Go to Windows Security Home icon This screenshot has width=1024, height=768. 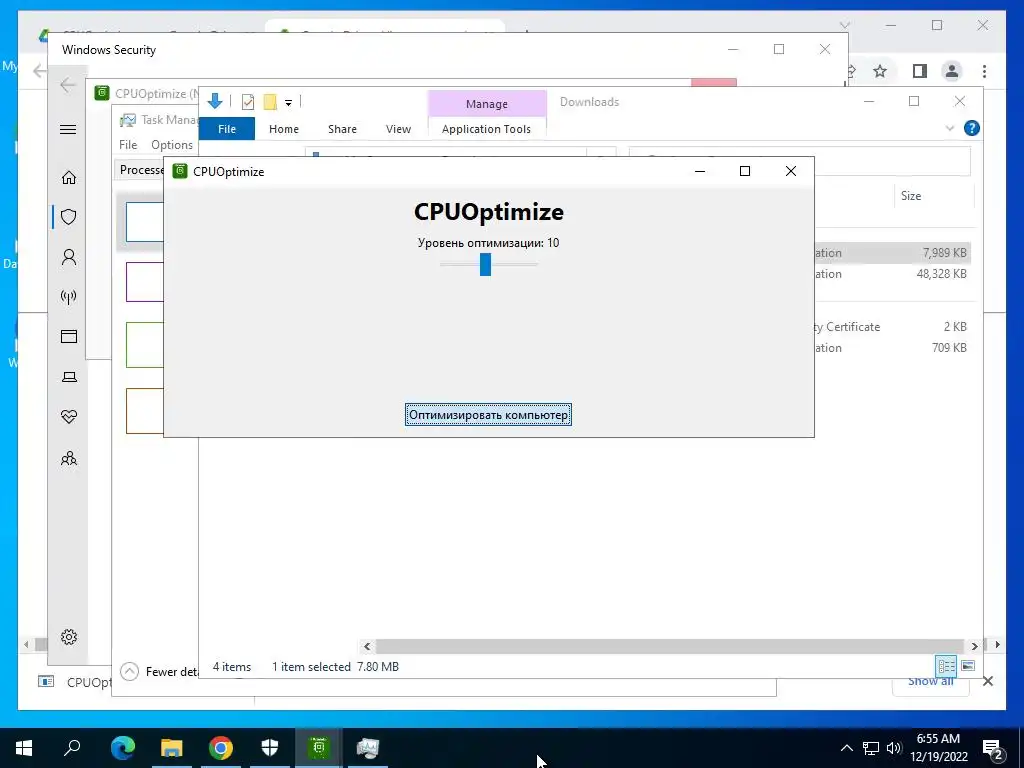tap(69, 178)
